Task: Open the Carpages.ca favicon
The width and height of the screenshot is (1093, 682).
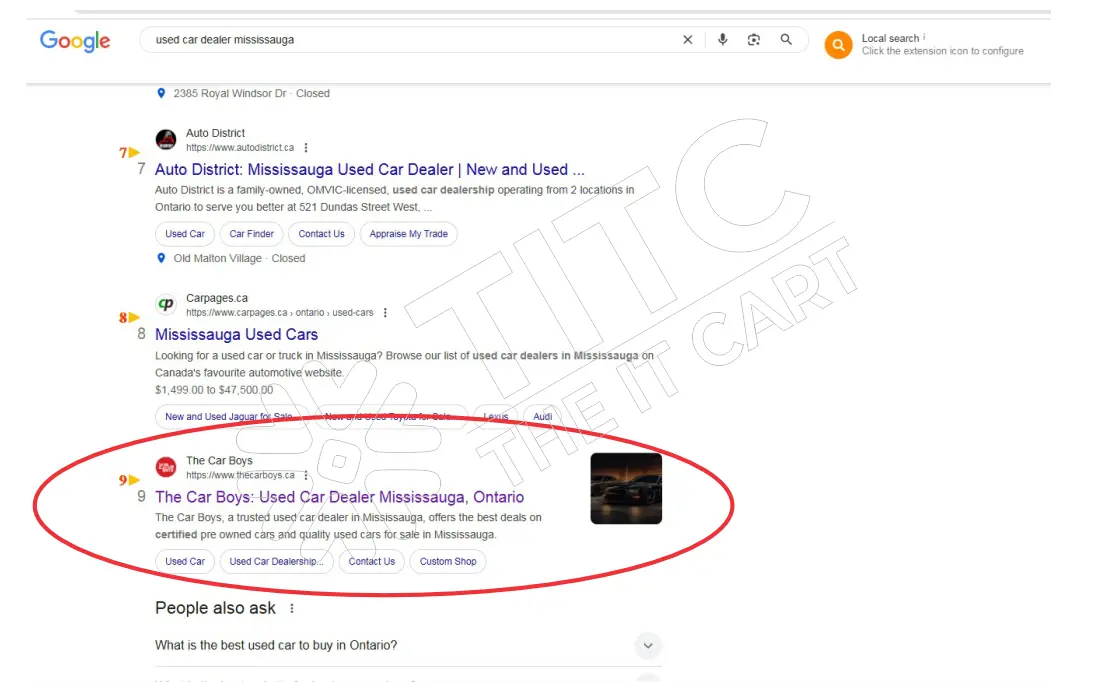Action: [x=166, y=304]
